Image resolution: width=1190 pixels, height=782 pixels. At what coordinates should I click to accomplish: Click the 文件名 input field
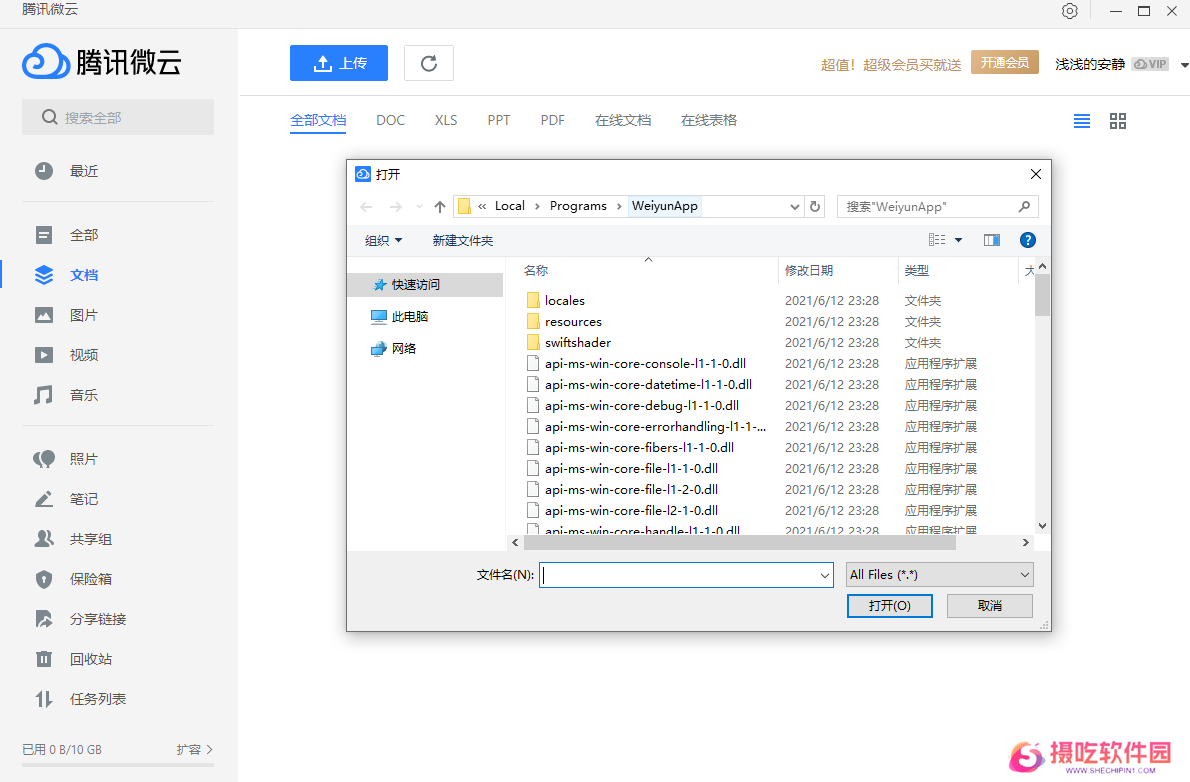click(680, 575)
